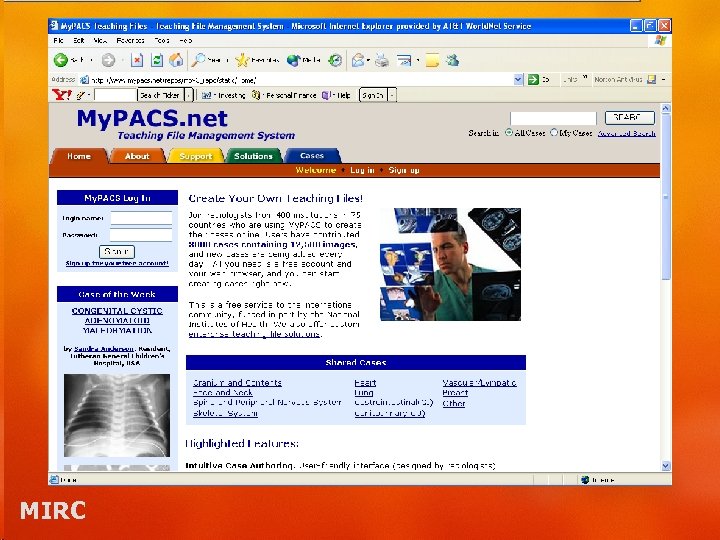Switch to the Home tab
This screenshot has height=540, width=720.
click(79, 156)
